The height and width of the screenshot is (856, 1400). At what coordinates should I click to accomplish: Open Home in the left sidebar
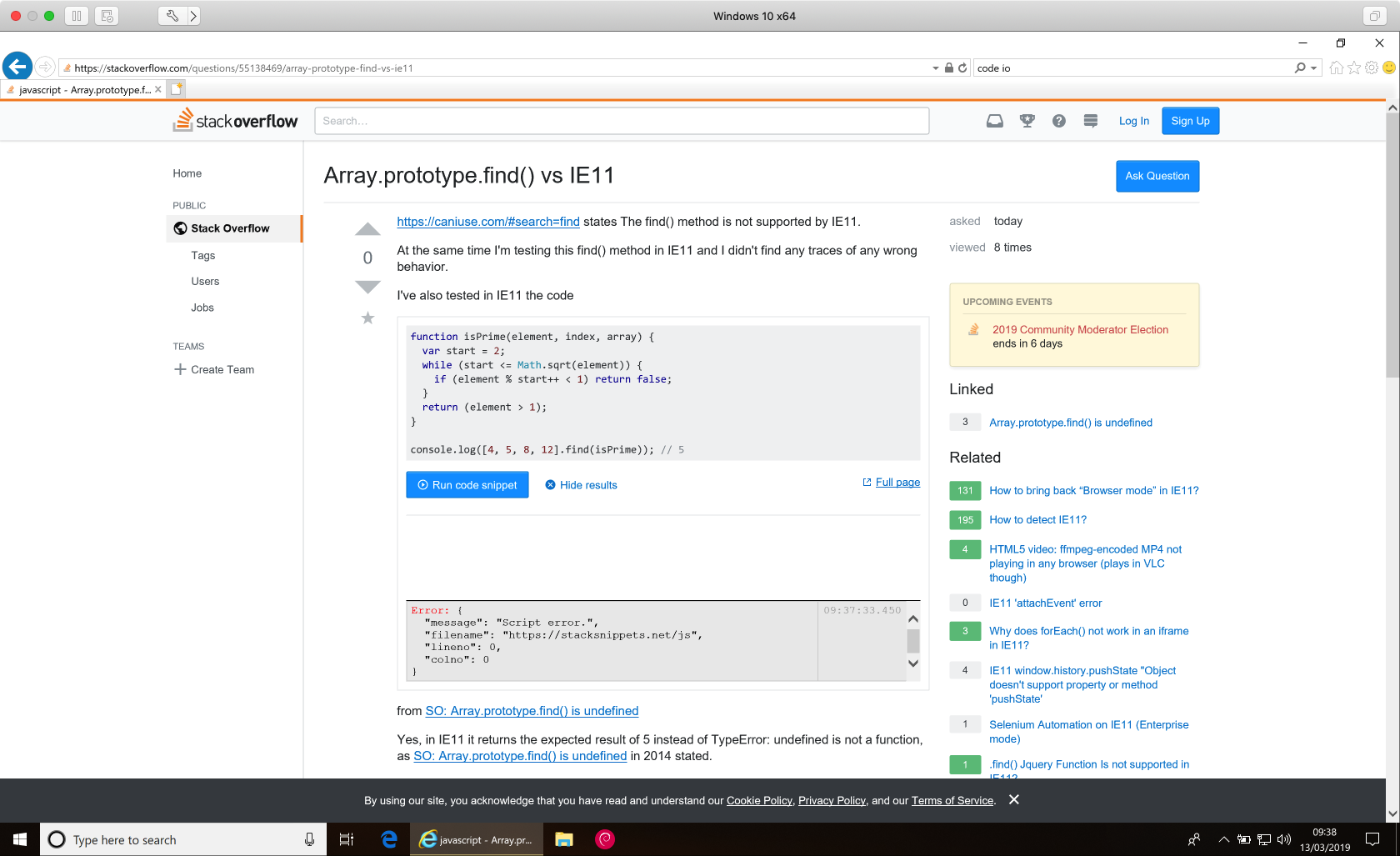point(187,173)
